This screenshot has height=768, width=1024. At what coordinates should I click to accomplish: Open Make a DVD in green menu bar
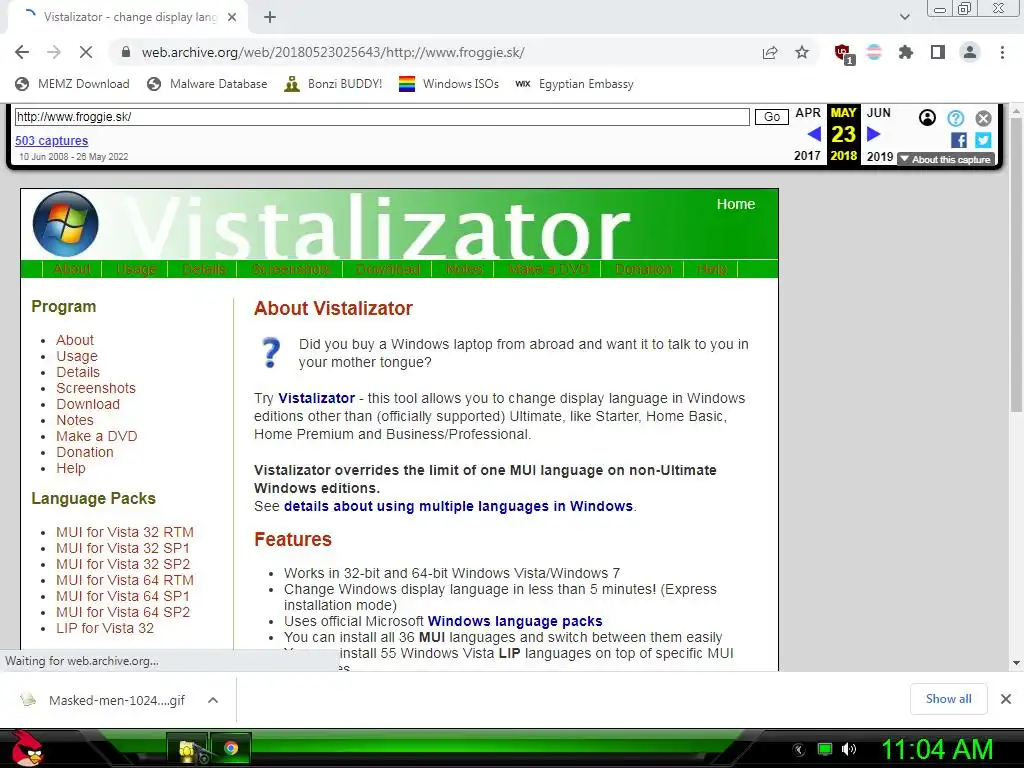[x=549, y=269]
